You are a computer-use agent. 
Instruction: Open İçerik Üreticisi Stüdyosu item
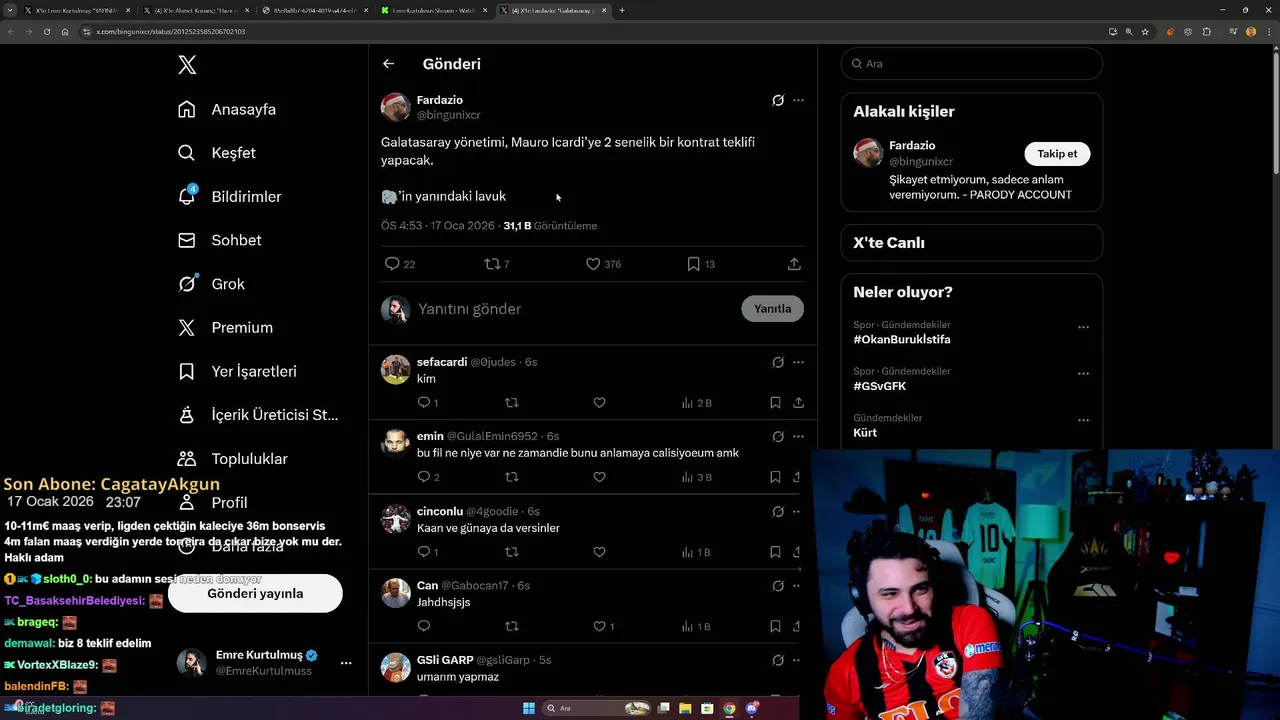point(259,415)
